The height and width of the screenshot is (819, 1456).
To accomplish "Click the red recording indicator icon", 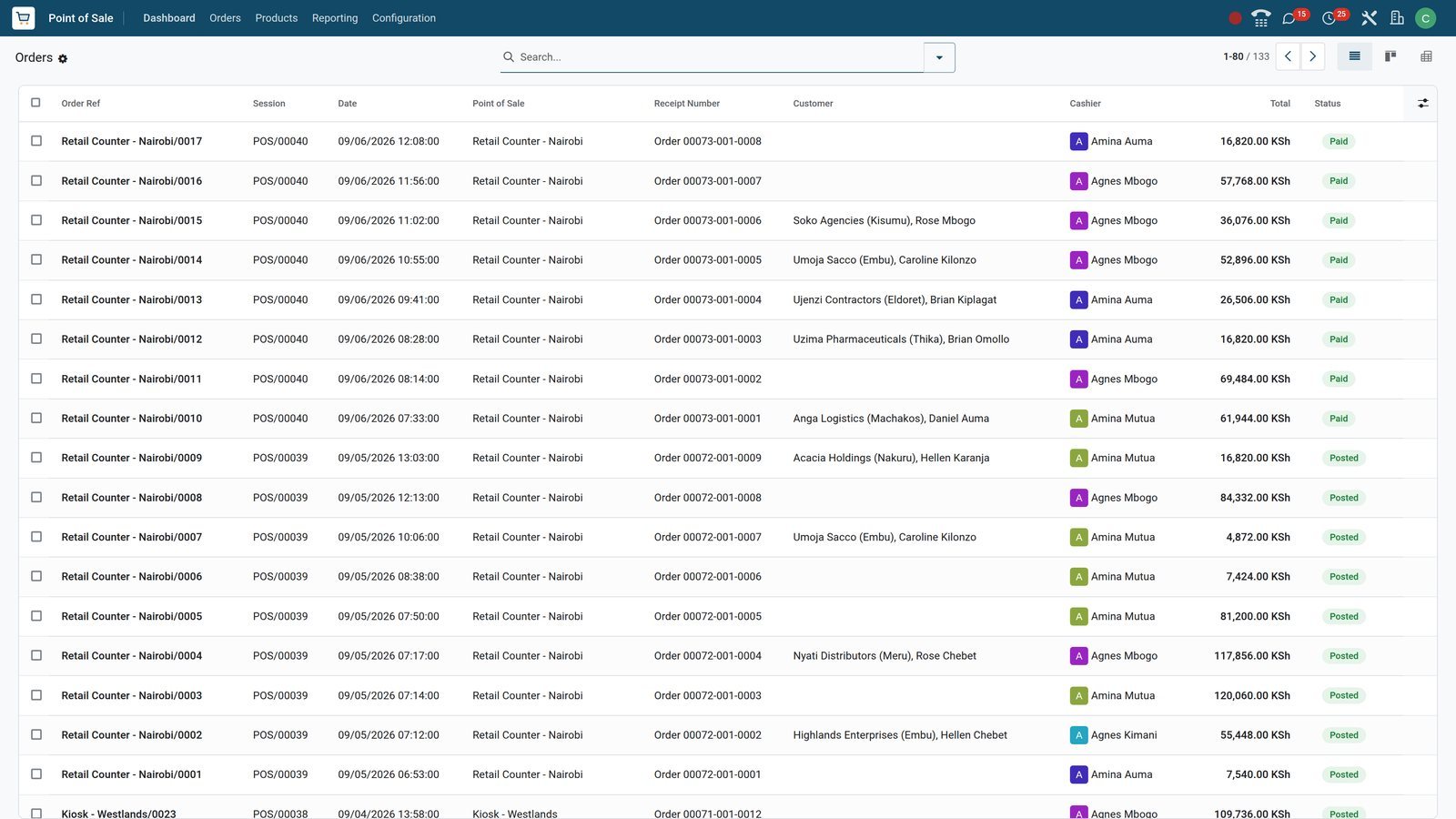I will (1235, 18).
